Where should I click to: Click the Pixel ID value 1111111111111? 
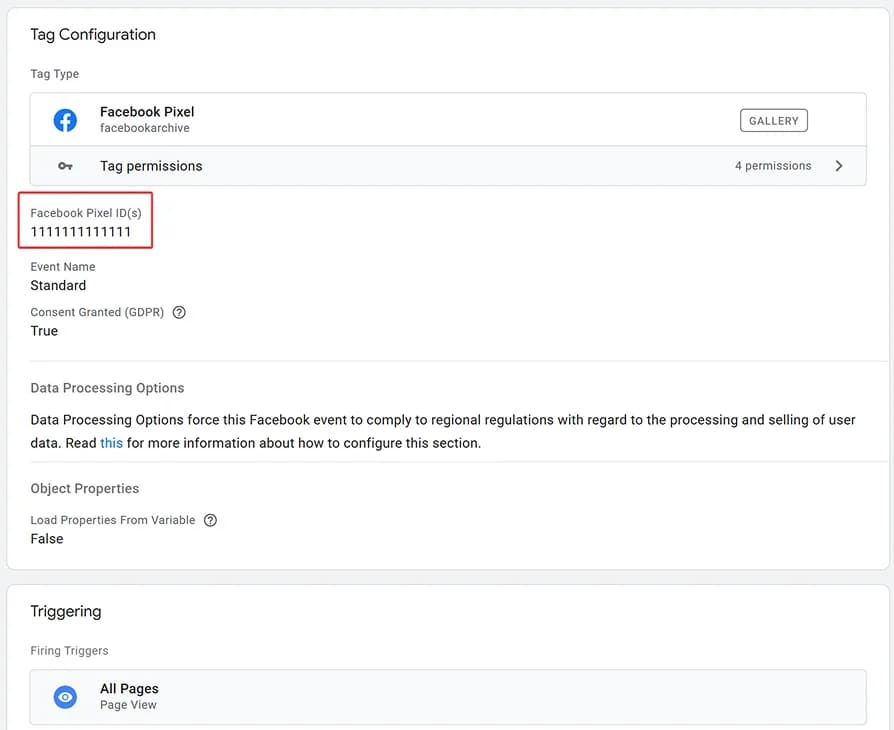pos(80,232)
